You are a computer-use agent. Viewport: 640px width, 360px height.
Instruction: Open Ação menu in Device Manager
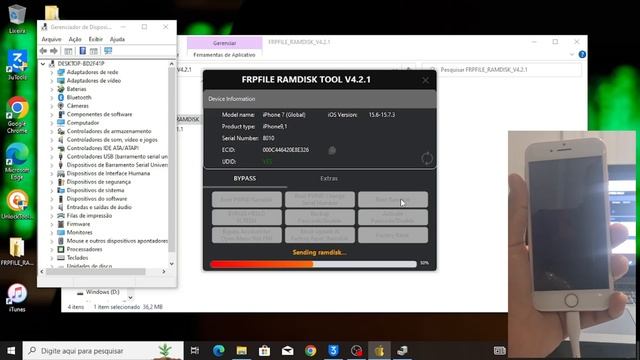click(x=75, y=39)
